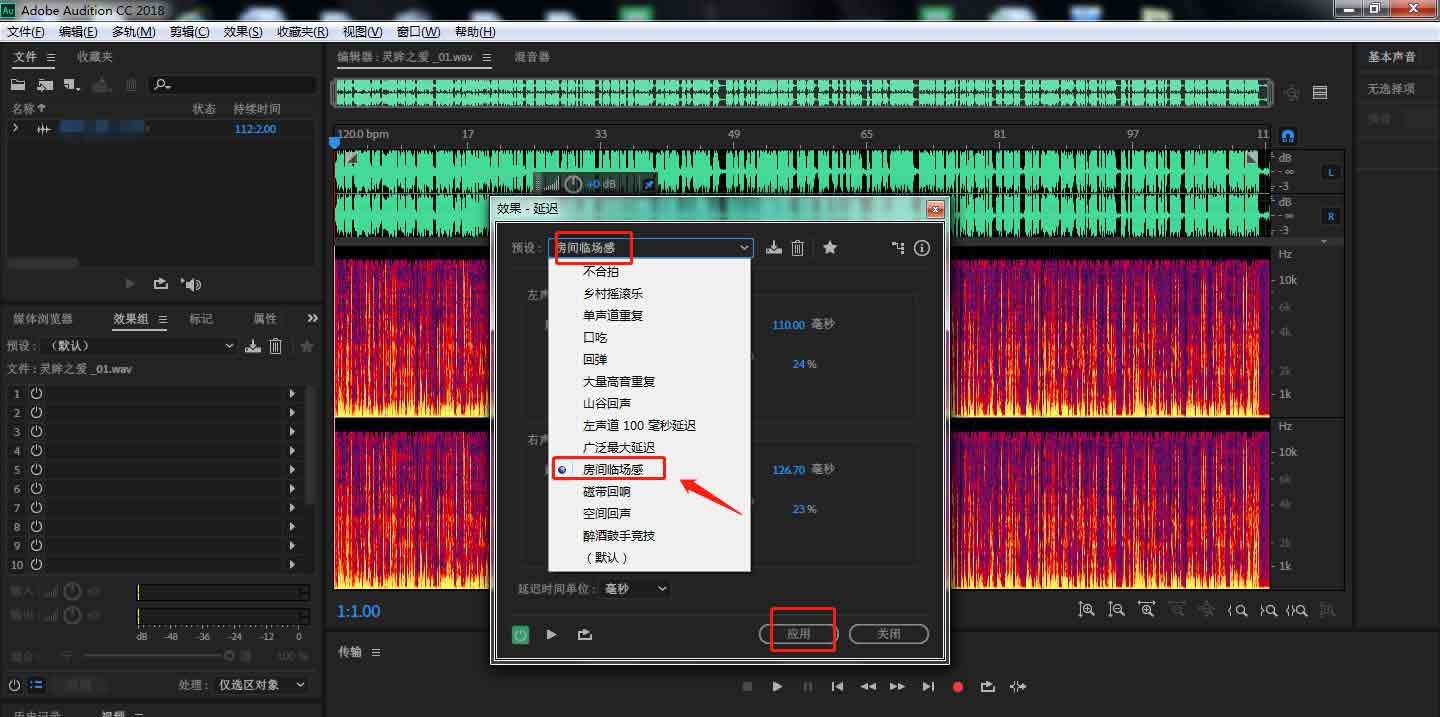Switch to the 混音器 tab
The width and height of the screenshot is (1440, 717).
pyautogui.click(x=532, y=57)
